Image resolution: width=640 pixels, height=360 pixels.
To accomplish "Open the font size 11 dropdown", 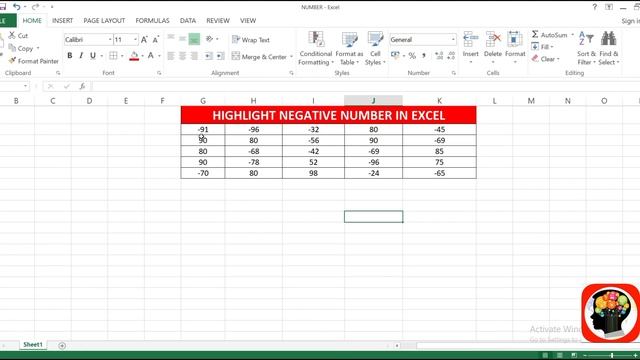I will pos(135,40).
